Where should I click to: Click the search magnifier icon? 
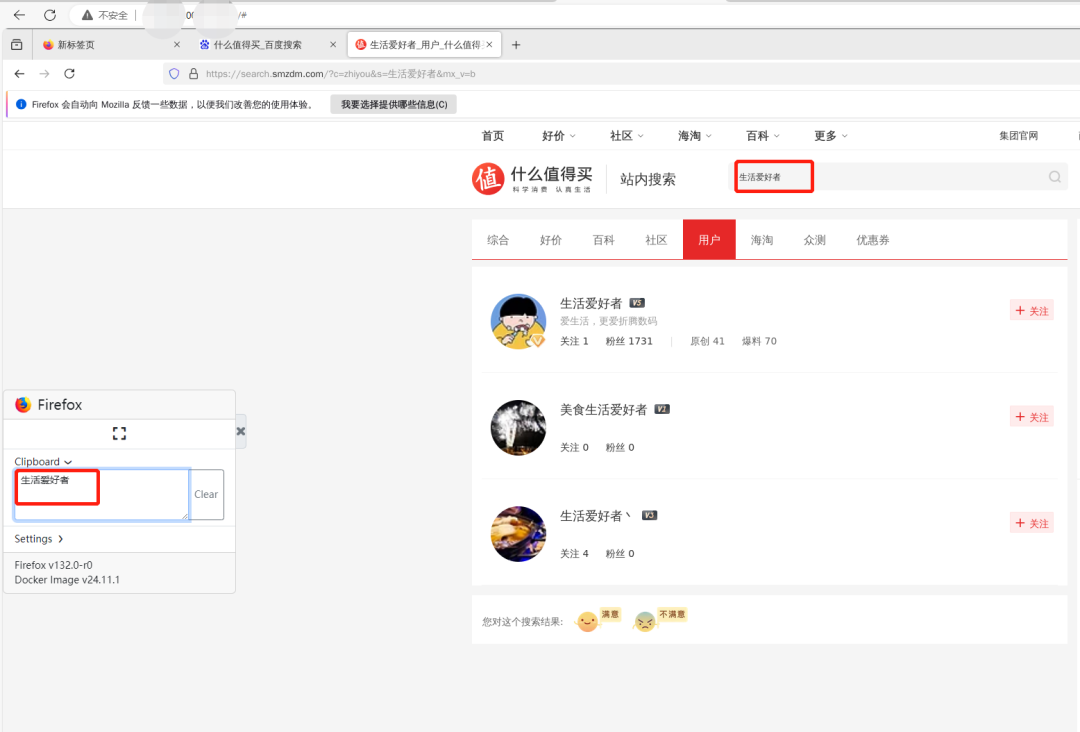point(1054,177)
